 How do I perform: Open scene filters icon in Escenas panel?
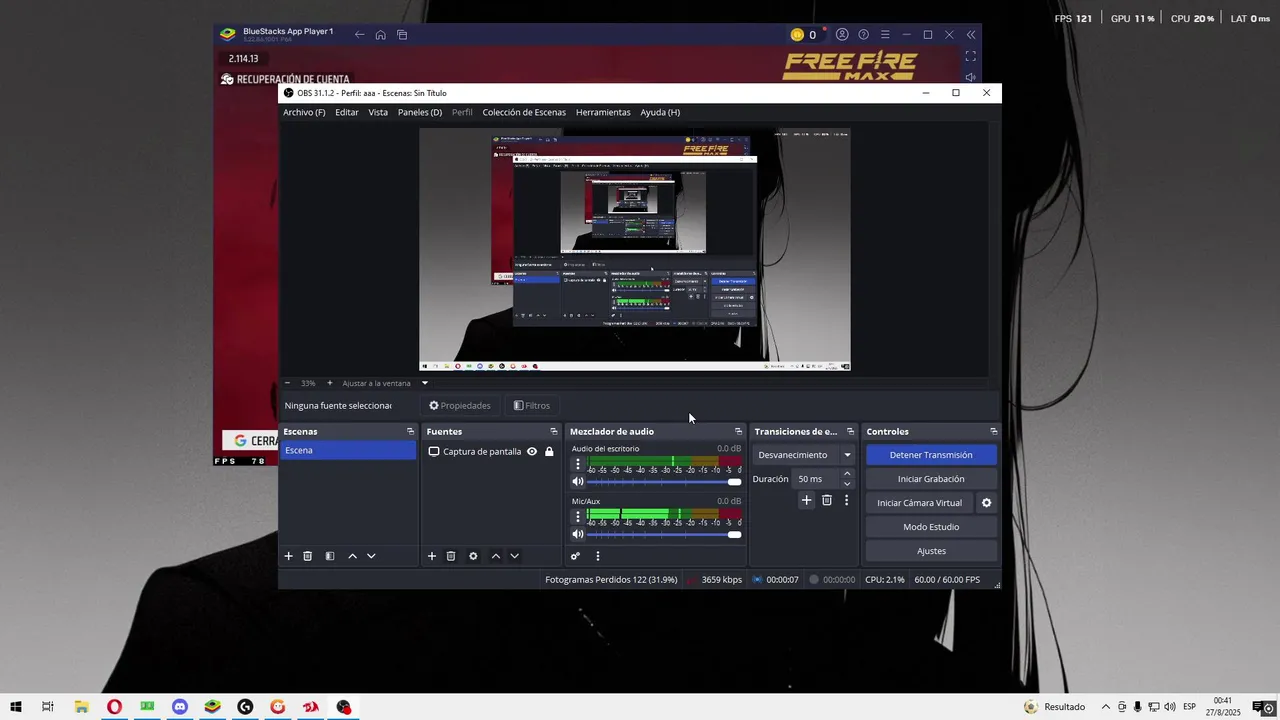point(330,556)
